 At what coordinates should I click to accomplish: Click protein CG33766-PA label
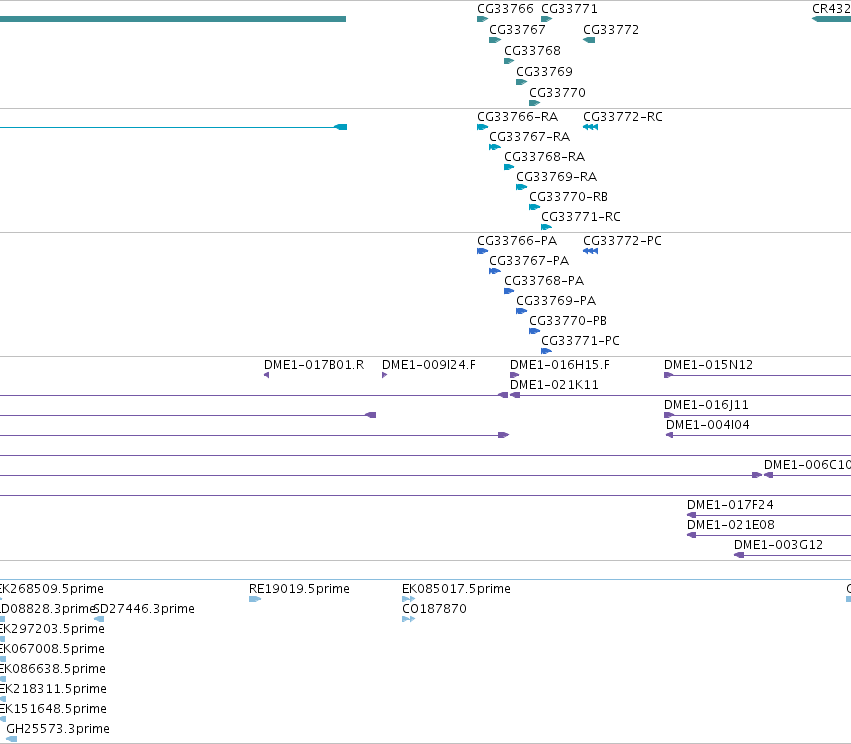coord(517,241)
